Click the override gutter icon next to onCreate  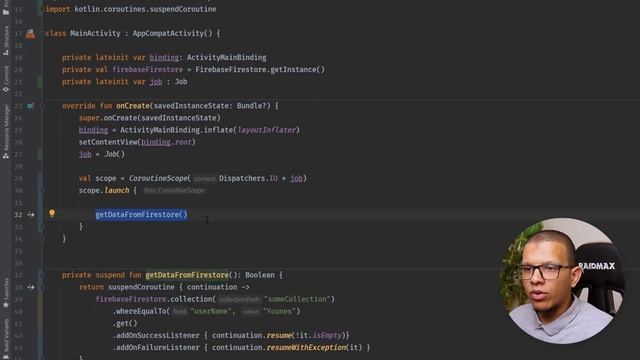click(30, 106)
